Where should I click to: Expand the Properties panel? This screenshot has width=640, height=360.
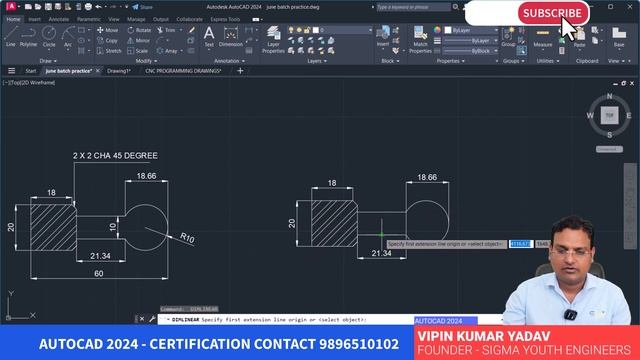(451, 61)
